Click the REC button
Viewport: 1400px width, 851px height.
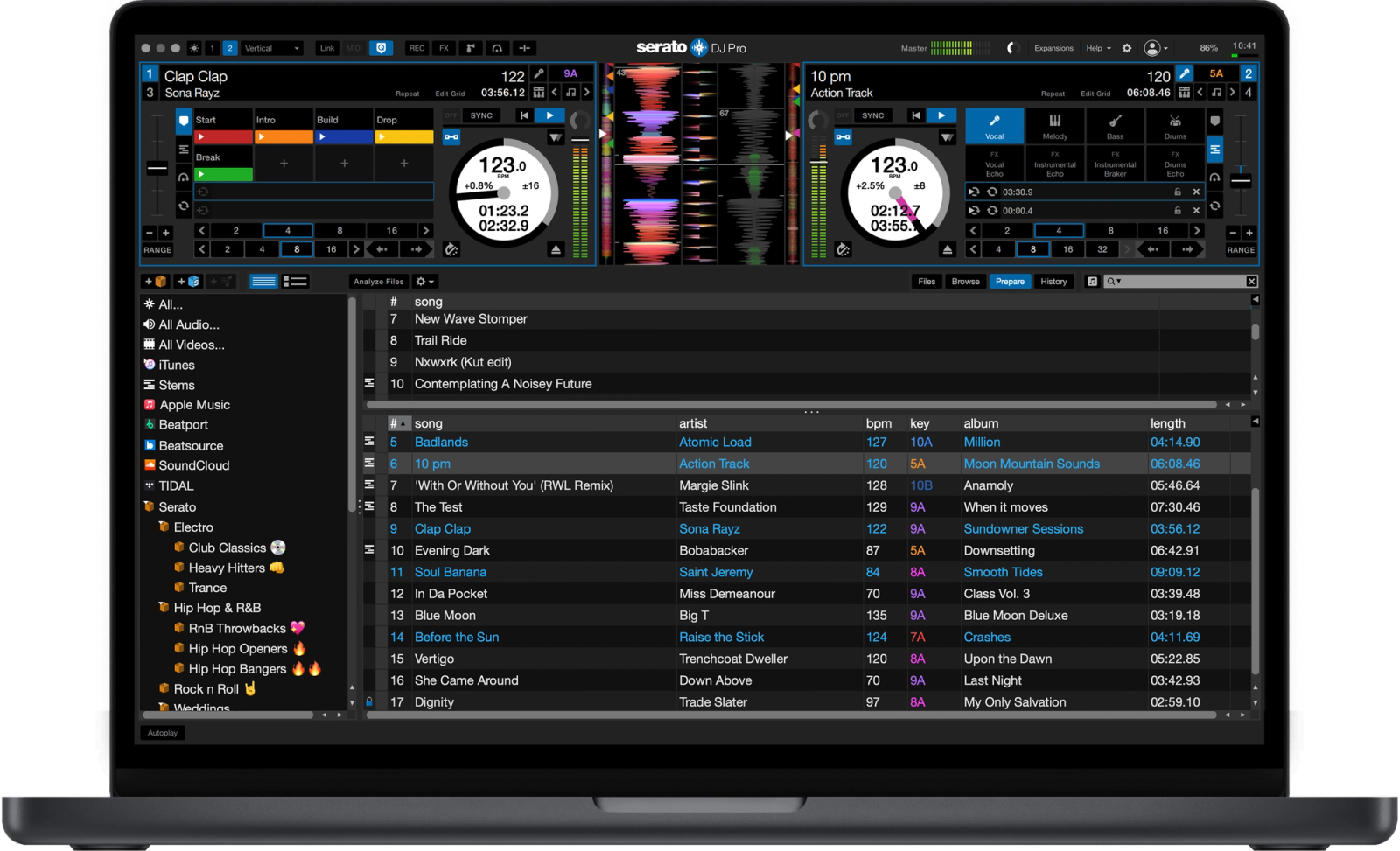coord(416,48)
